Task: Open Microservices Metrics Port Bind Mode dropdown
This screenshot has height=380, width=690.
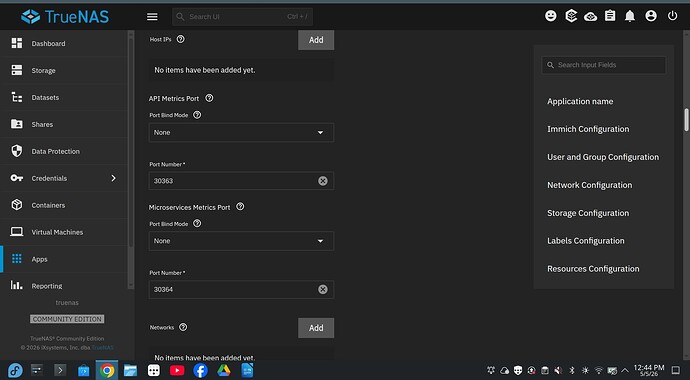Action: pos(241,241)
